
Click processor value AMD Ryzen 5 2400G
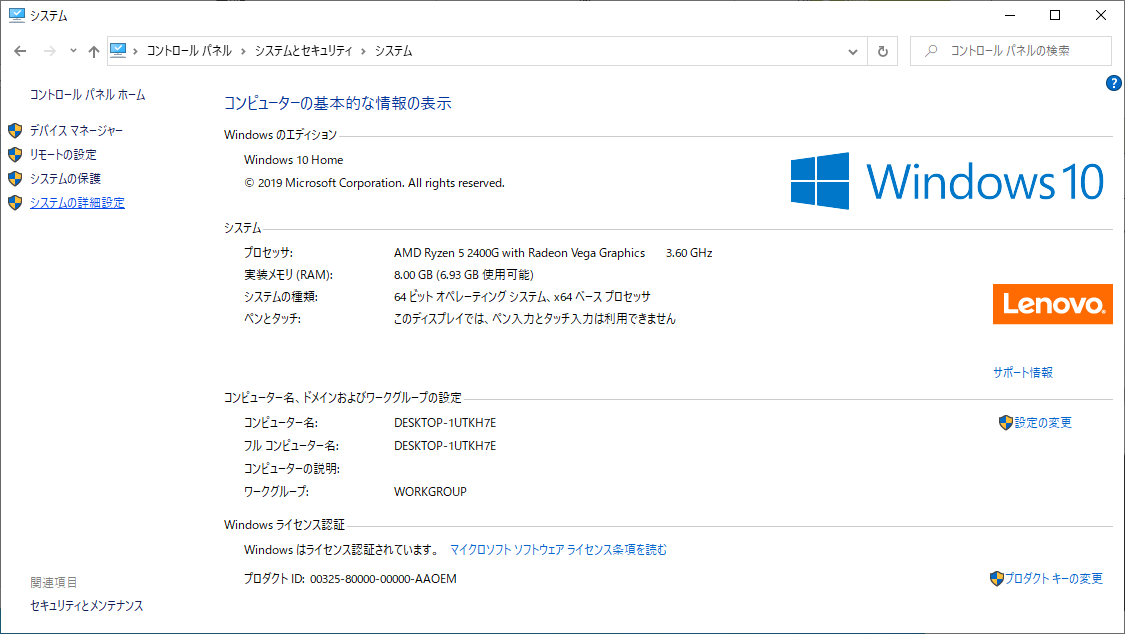click(x=519, y=252)
